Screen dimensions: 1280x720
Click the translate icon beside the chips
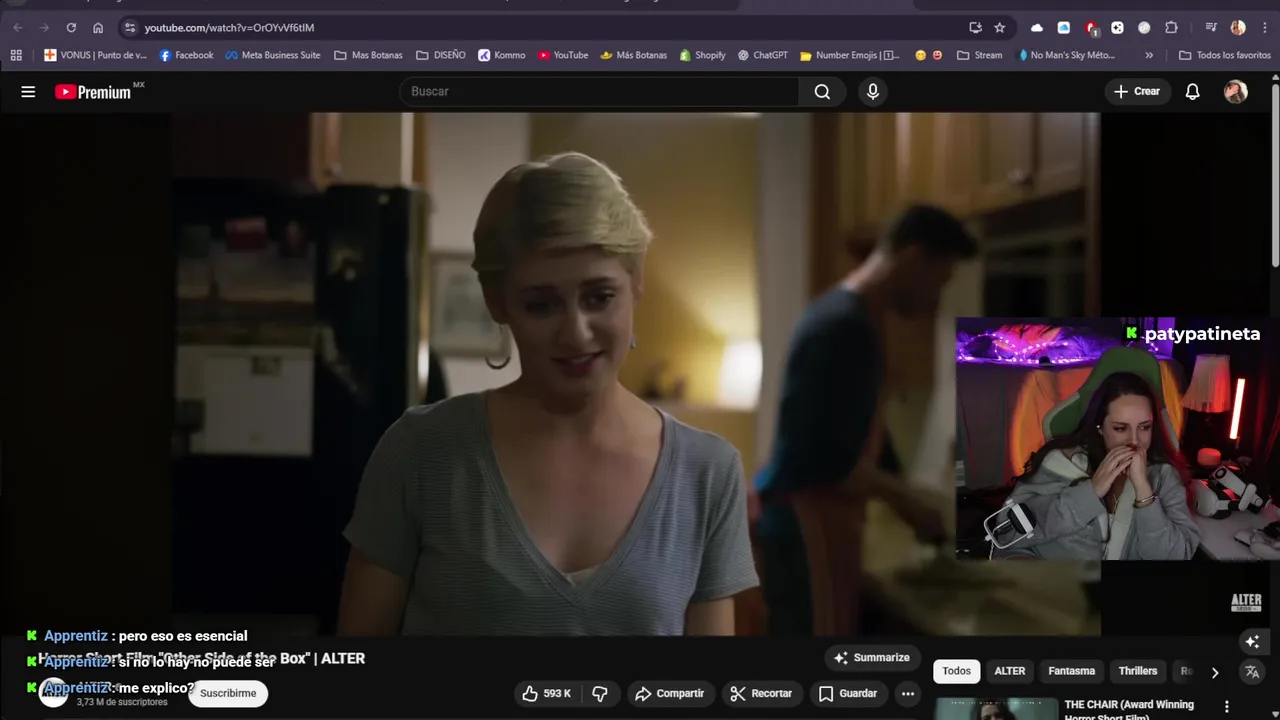[x=1251, y=672]
